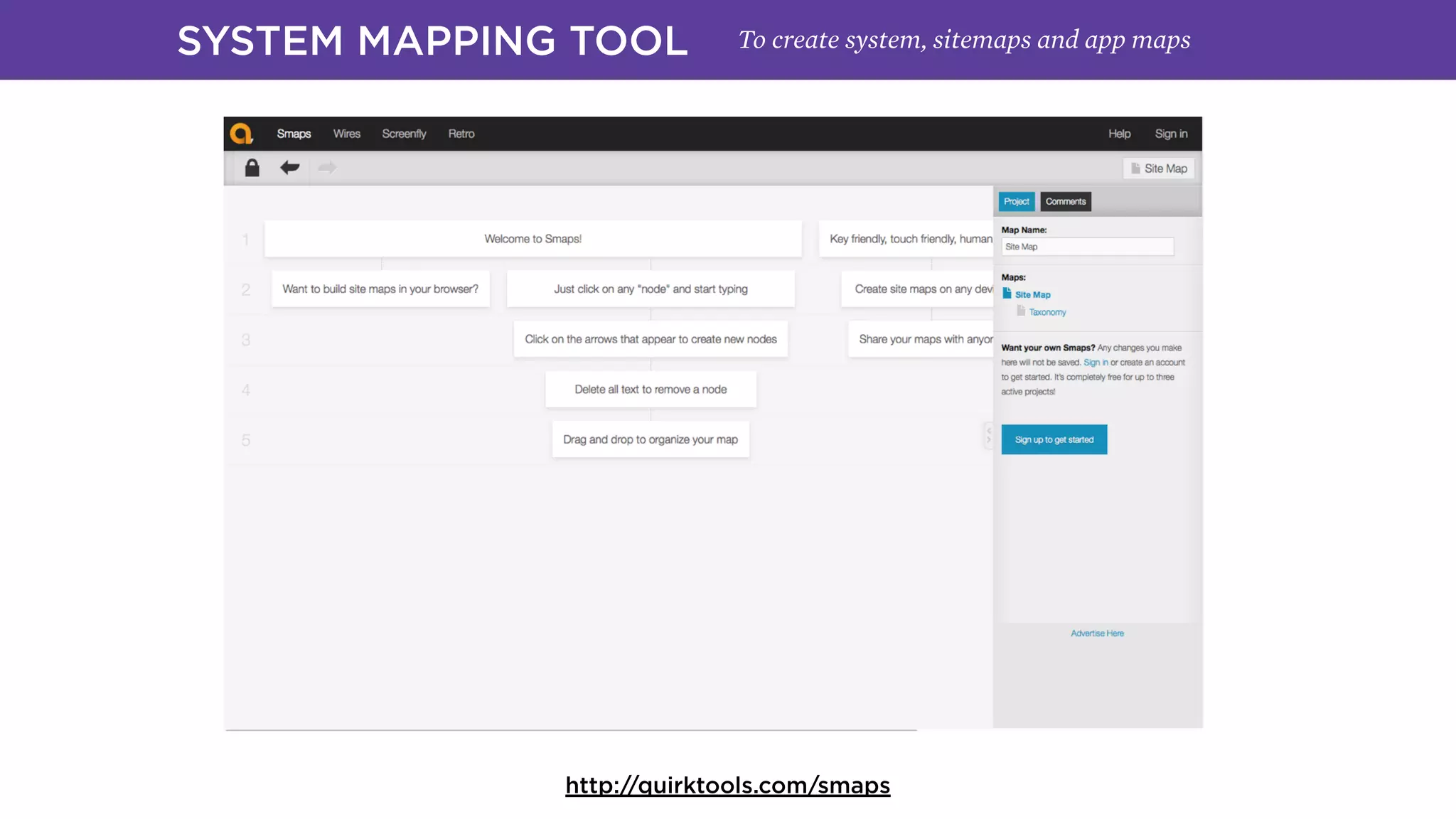Select the "Delete all text to remove" node
Screen dimensions: 1456x819
coord(651,390)
